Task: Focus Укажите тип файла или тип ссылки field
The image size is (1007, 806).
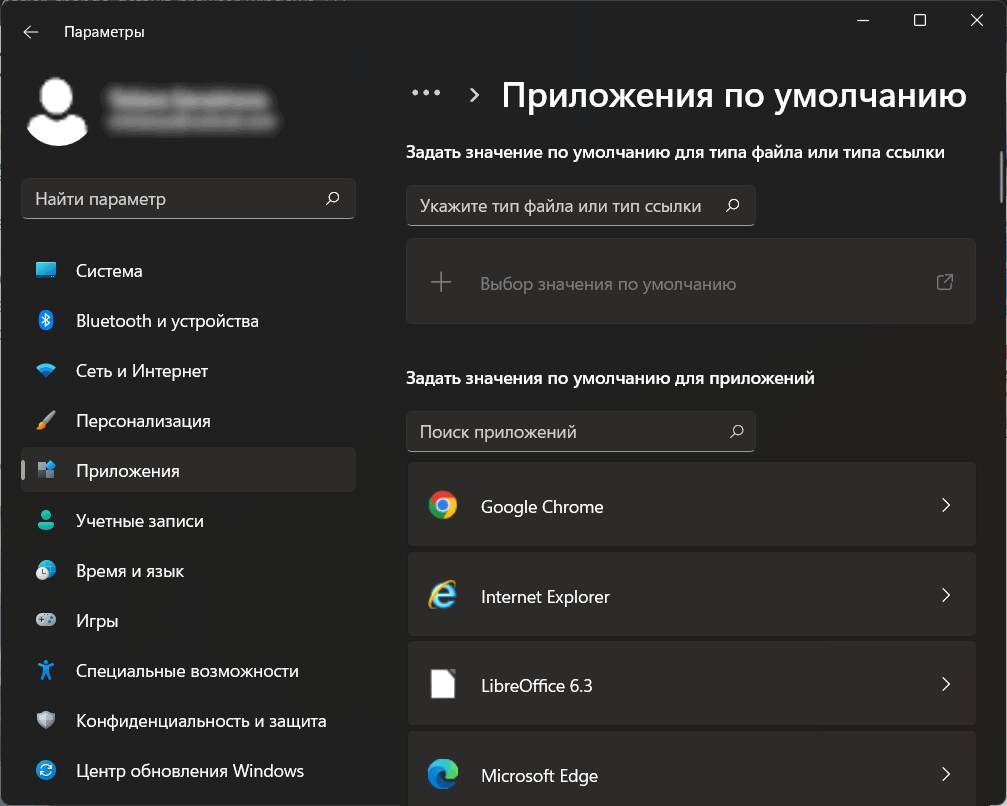Action: (581, 206)
